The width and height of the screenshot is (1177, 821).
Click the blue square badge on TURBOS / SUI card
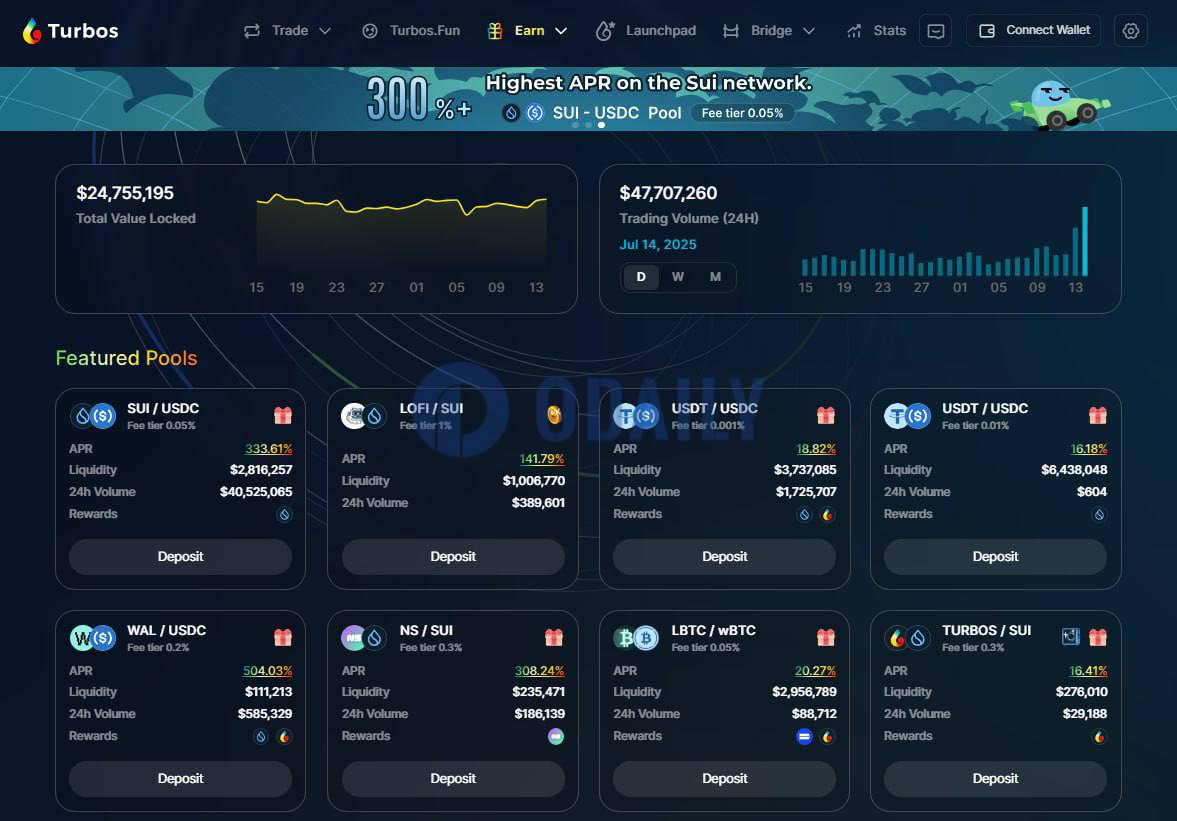[1070, 636]
